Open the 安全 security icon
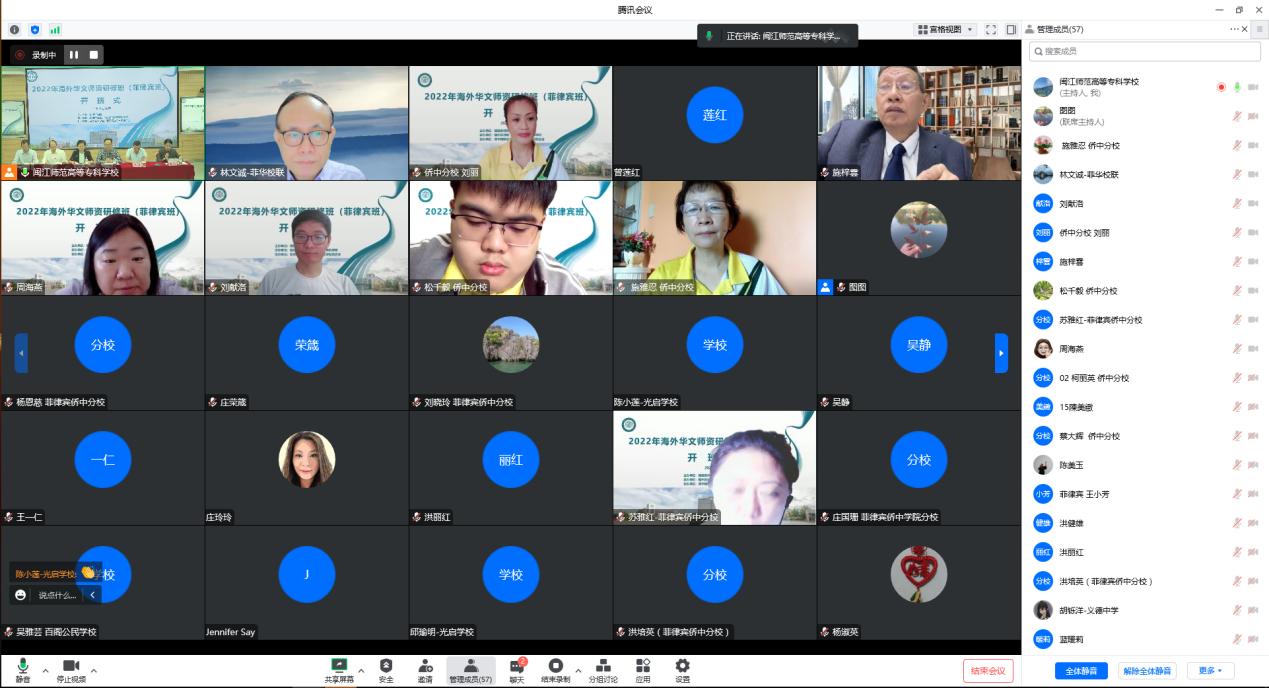The image size is (1269, 688). coord(386,669)
